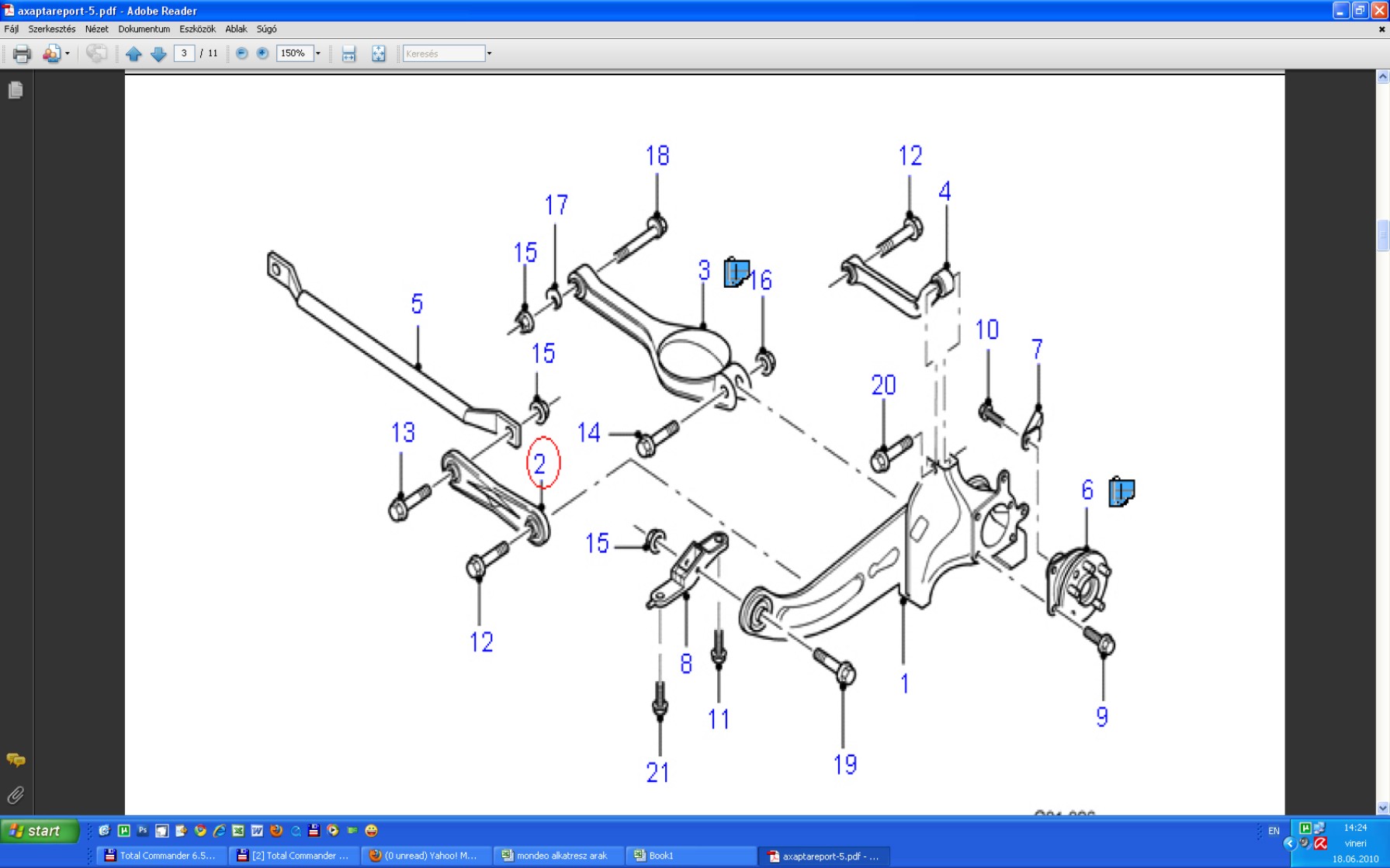Open the Comments panel icon
The width and height of the screenshot is (1390, 868).
tap(16, 760)
